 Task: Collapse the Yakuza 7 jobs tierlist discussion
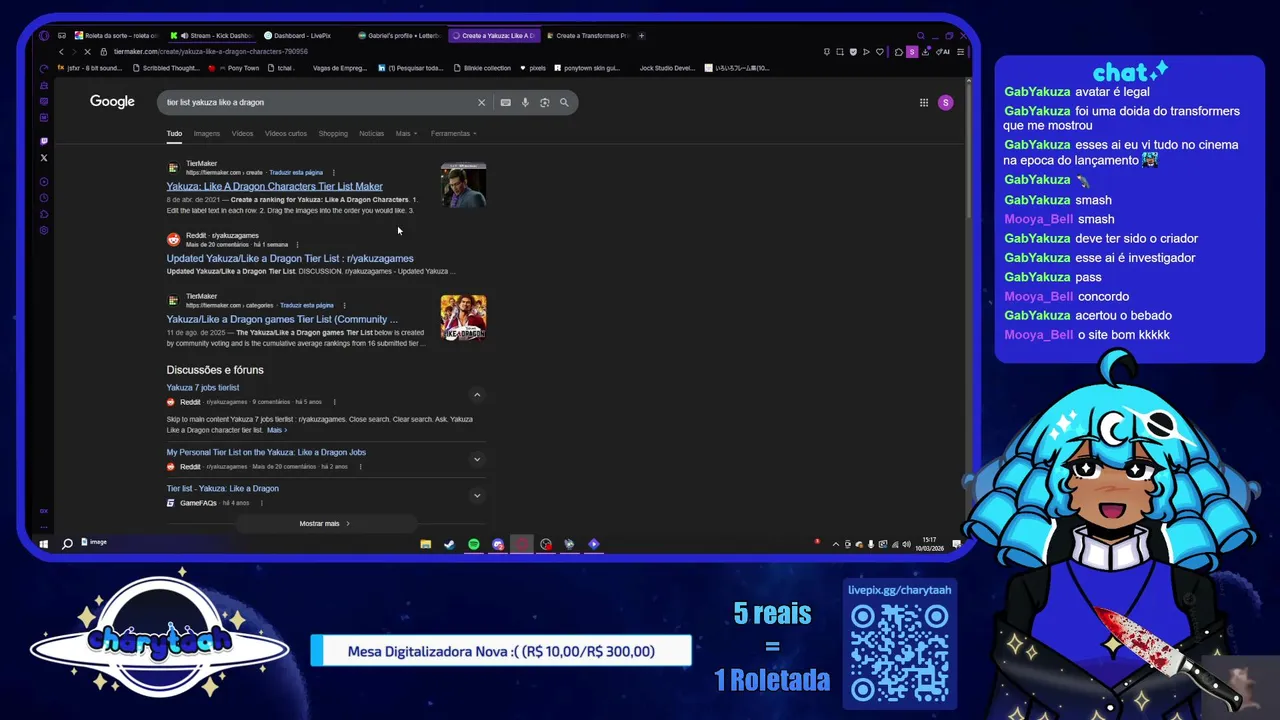[477, 395]
